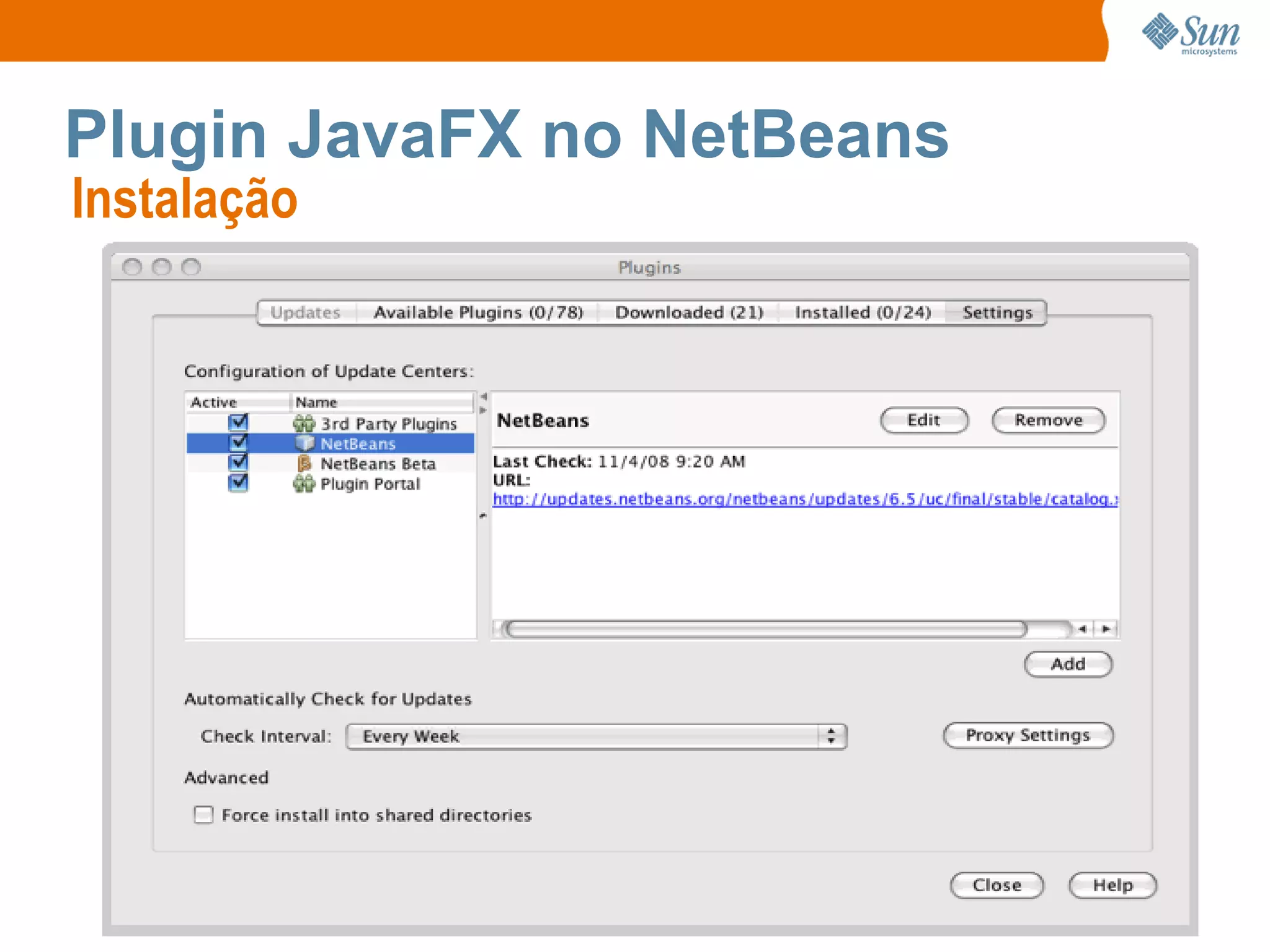Image resolution: width=1270 pixels, height=952 pixels.
Task: Click the Plugin Portal group icon
Action: tap(304, 483)
